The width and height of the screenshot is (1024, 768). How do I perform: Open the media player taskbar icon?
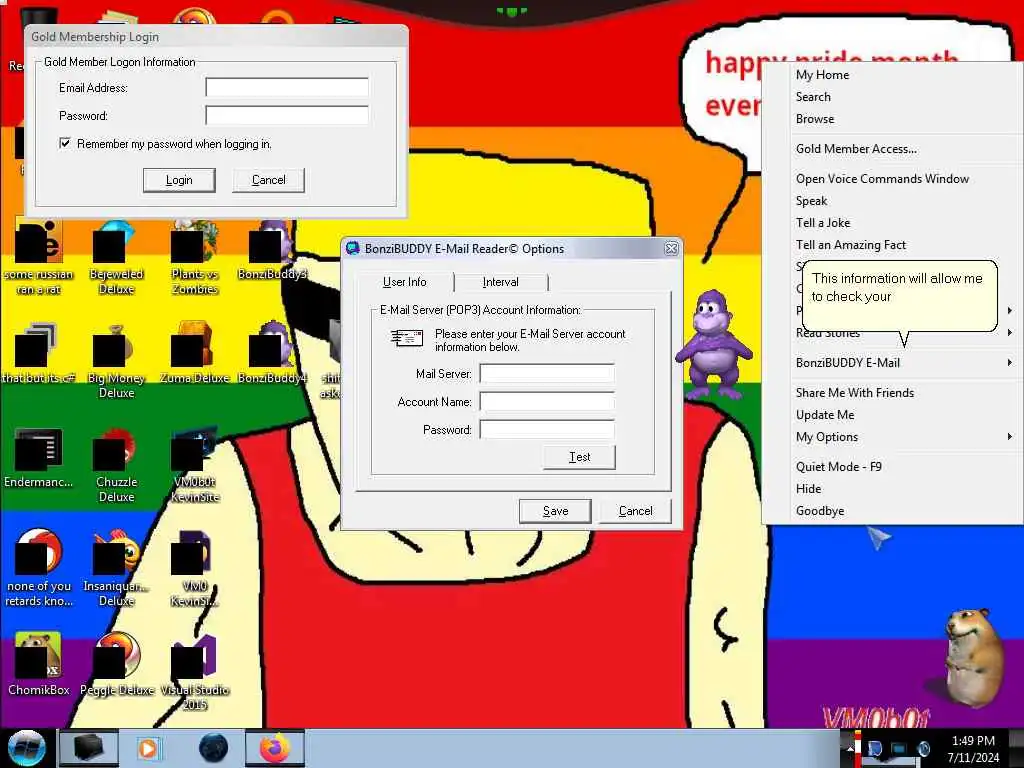coord(148,748)
